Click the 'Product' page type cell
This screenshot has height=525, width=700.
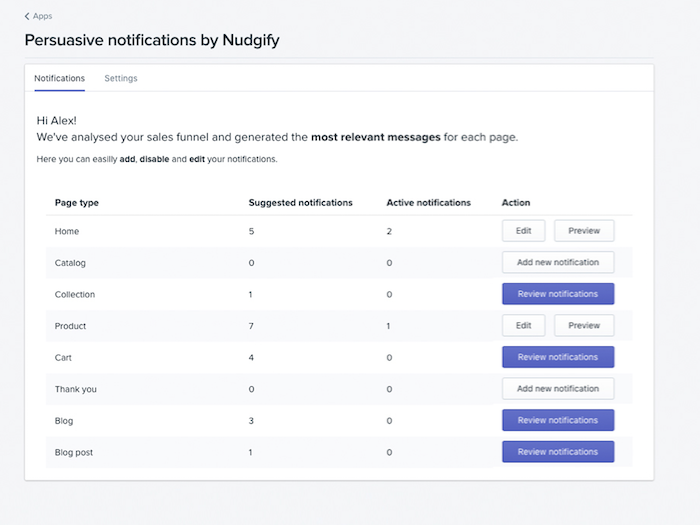tap(71, 326)
